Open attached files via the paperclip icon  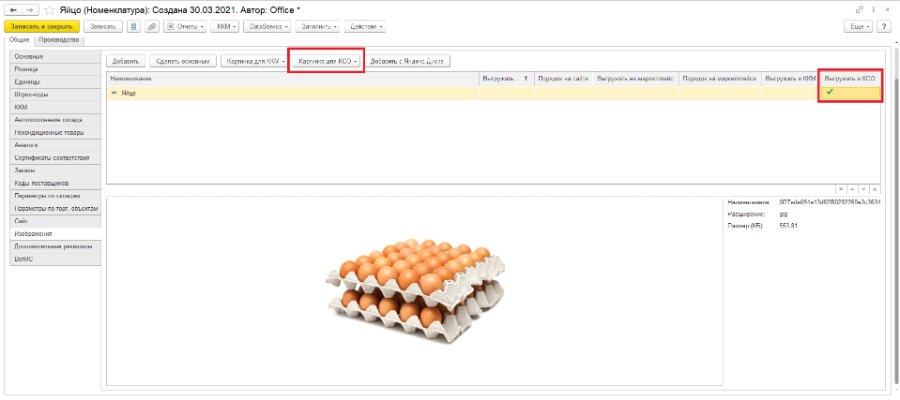(152, 26)
